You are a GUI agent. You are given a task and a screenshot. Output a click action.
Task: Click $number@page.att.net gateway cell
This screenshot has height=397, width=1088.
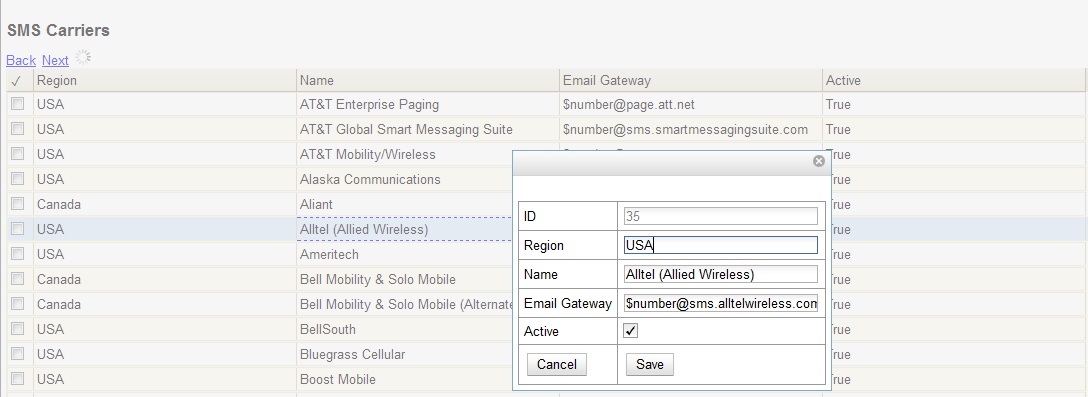click(629, 105)
